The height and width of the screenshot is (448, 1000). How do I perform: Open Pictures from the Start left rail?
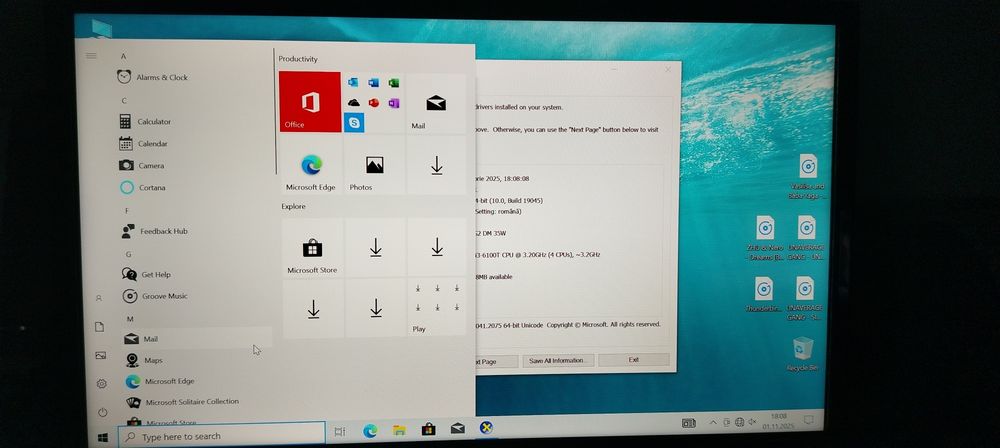(x=101, y=355)
